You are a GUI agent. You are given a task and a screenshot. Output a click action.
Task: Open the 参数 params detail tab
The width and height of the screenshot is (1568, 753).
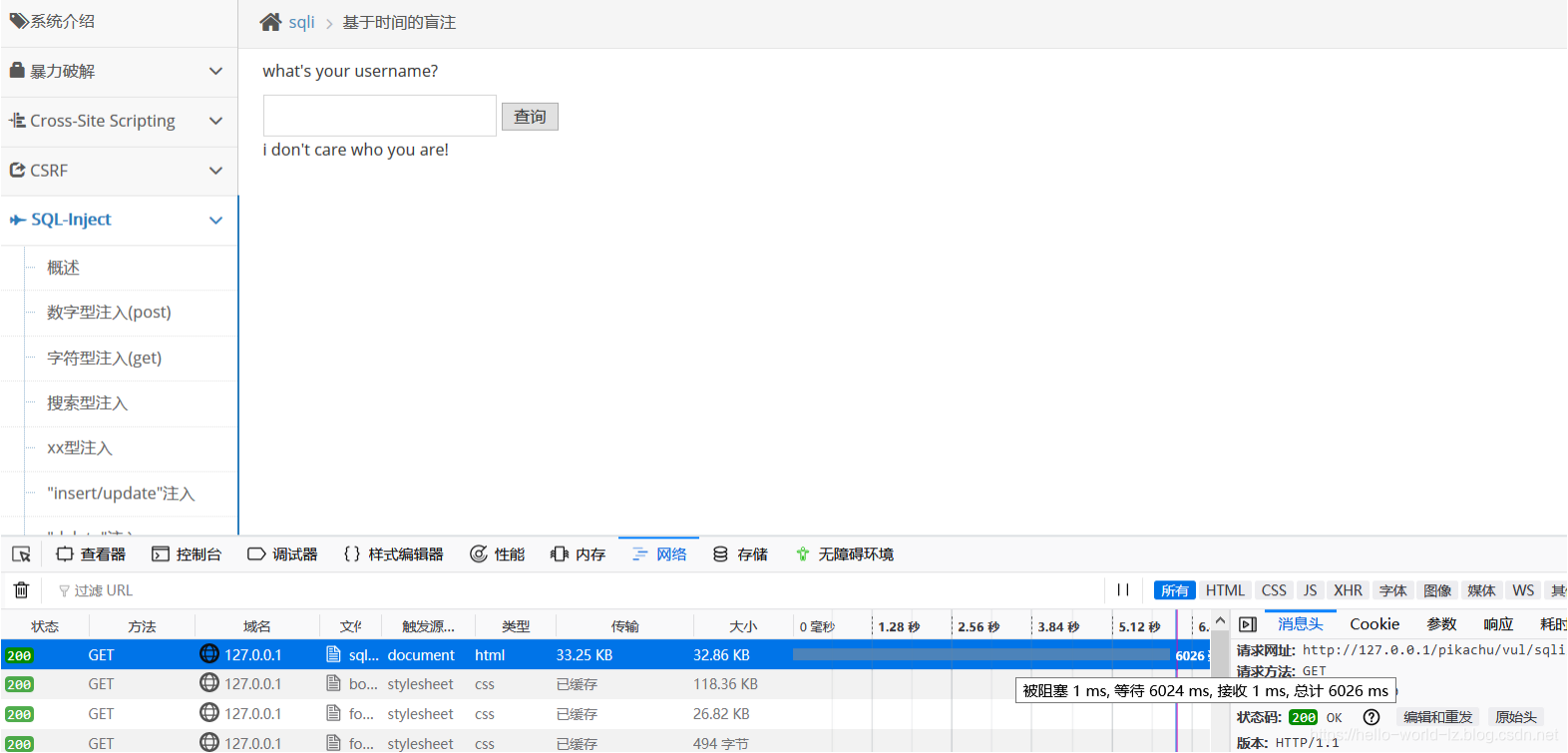[x=1441, y=624]
